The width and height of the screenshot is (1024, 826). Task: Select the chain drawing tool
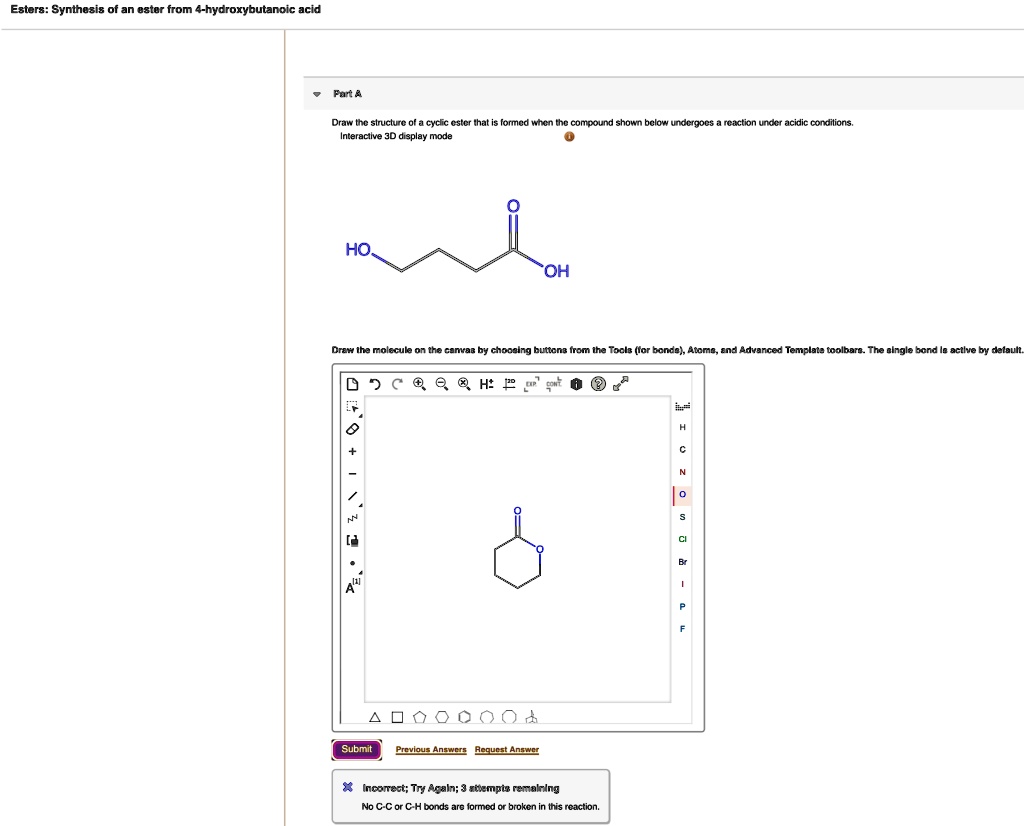tap(351, 518)
